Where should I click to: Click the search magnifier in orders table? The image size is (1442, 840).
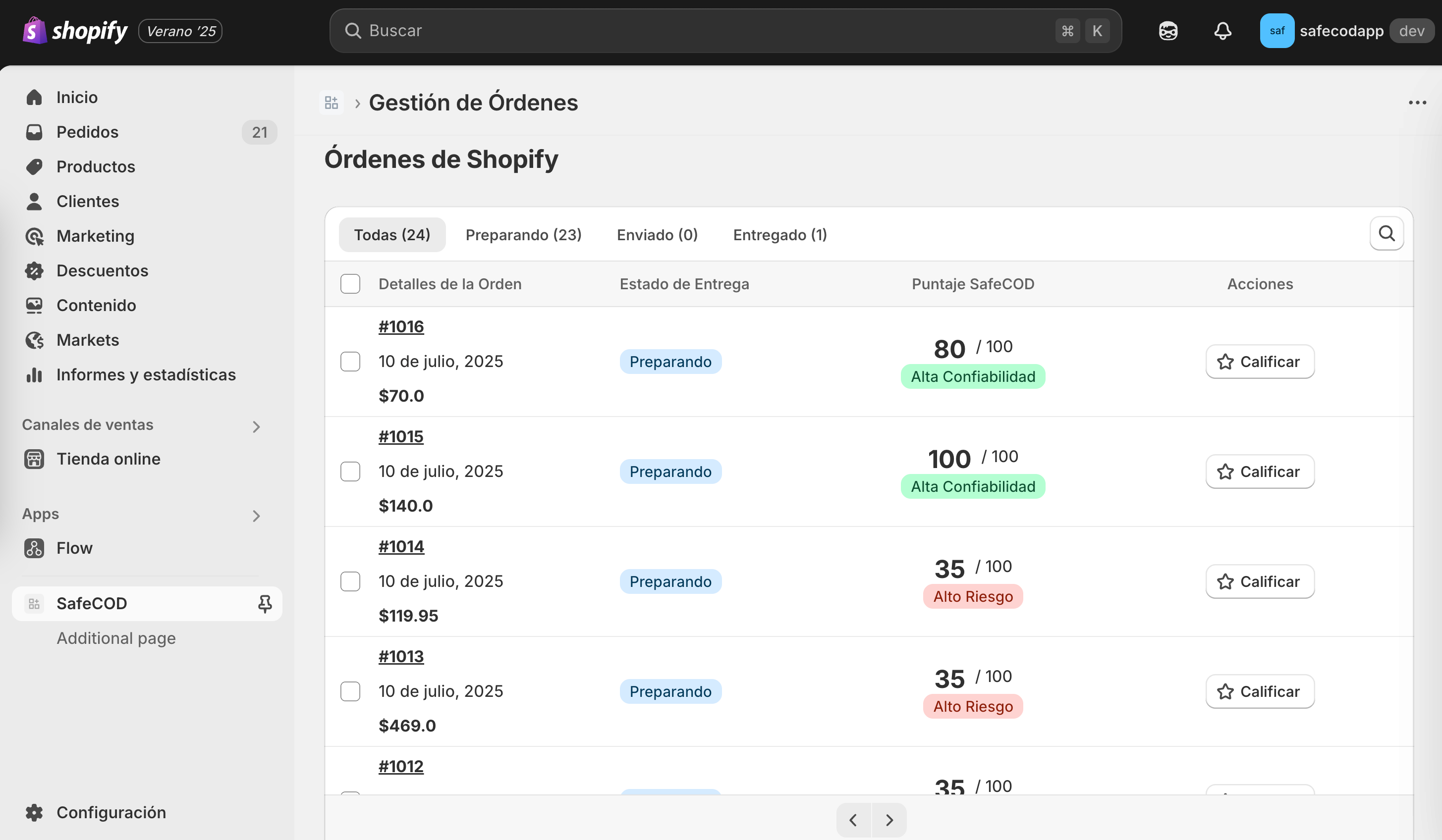[x=1386, y=233]
